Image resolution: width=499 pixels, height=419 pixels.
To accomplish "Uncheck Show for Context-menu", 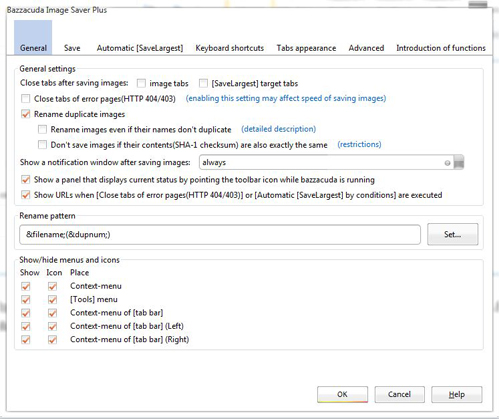I will point(25,286).
